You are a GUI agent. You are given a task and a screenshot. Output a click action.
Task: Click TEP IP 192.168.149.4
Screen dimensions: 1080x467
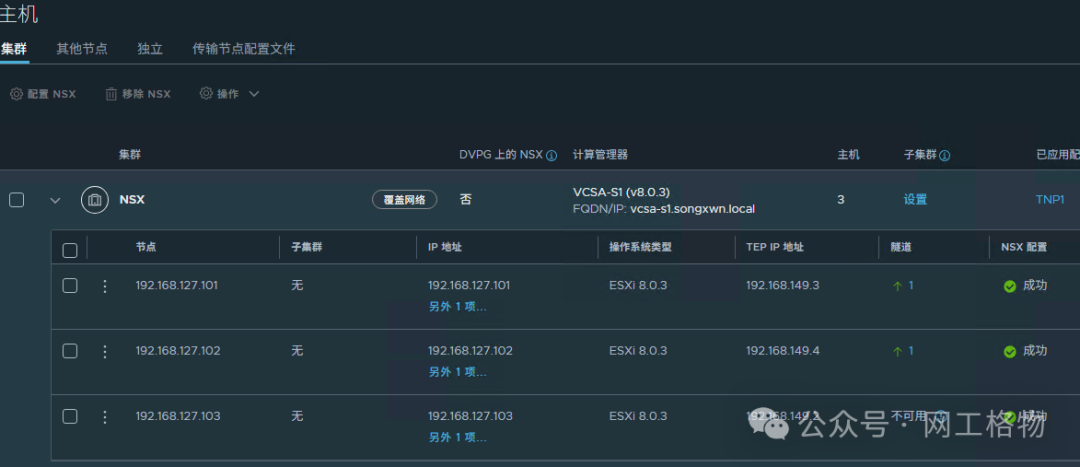click(x=783, y=351)
